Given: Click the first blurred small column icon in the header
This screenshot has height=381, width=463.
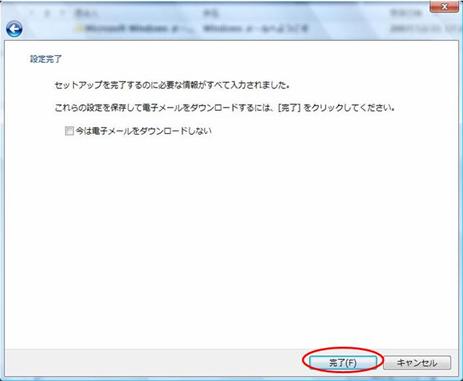Looking at the screenshot, I should tap(32, 14).
